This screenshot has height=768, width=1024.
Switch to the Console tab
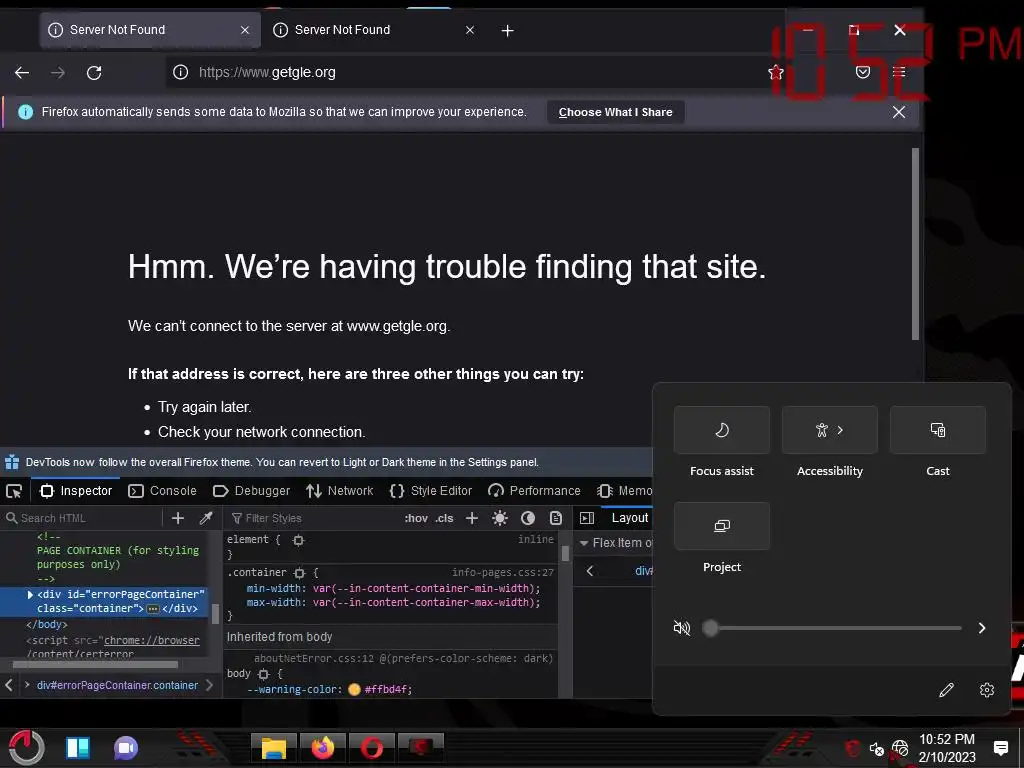pos(163,491)
